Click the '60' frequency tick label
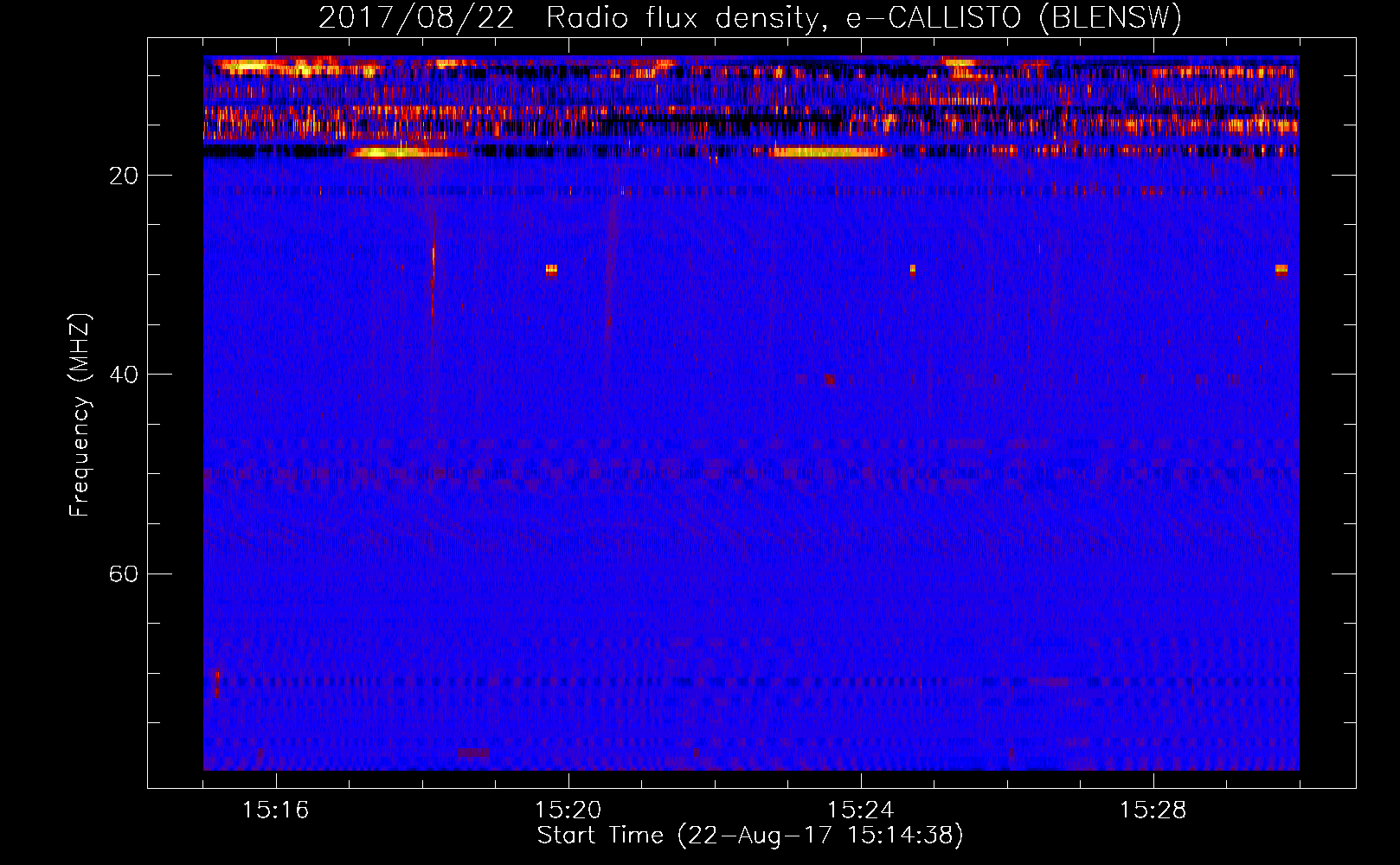 (124, 574)
